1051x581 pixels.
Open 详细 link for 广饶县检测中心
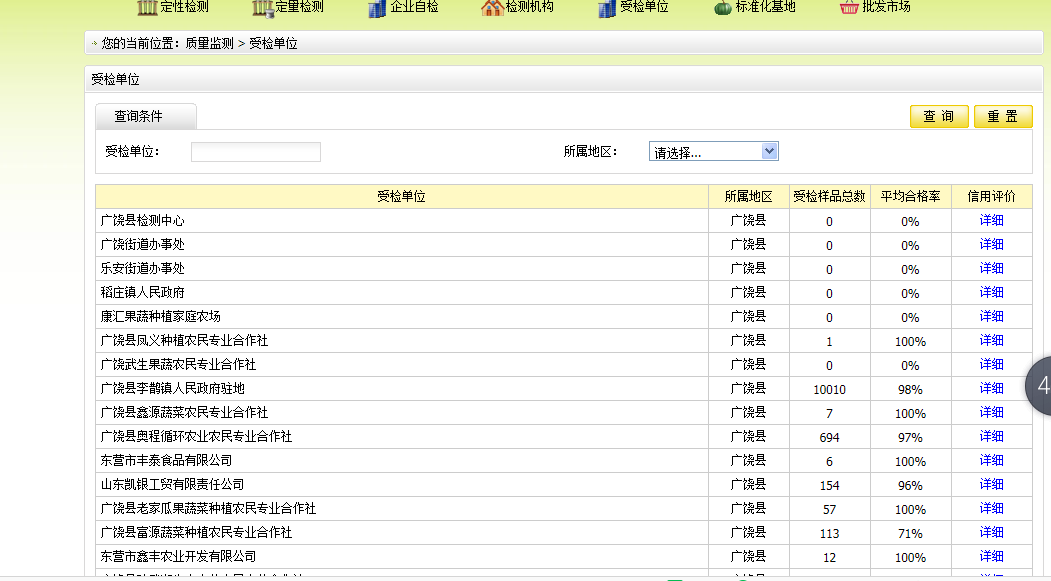[x=991, y=221]
